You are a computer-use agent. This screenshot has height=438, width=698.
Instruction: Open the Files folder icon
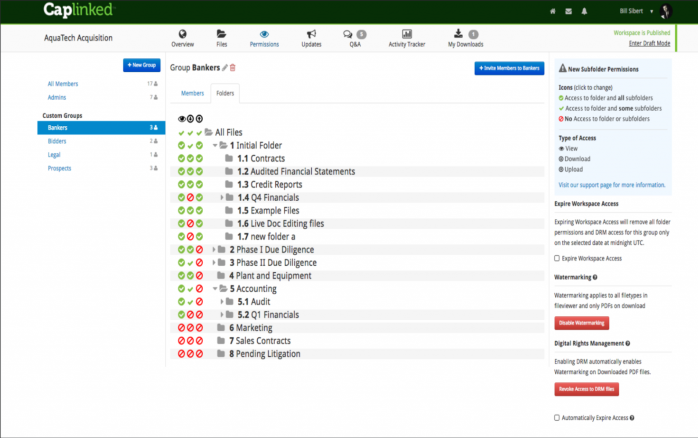[x=221, y=34]
